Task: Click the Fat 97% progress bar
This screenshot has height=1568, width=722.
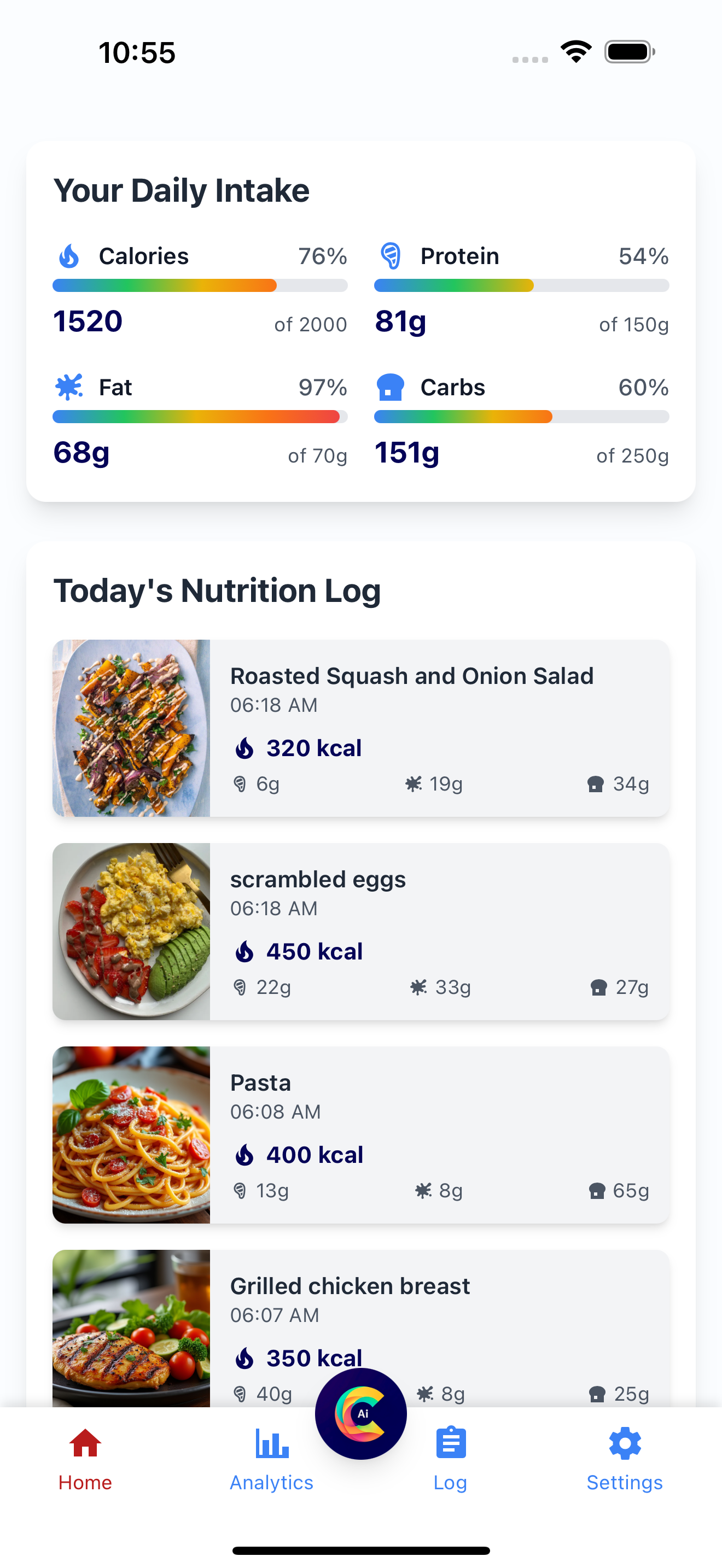Action: tap(200, 417)
